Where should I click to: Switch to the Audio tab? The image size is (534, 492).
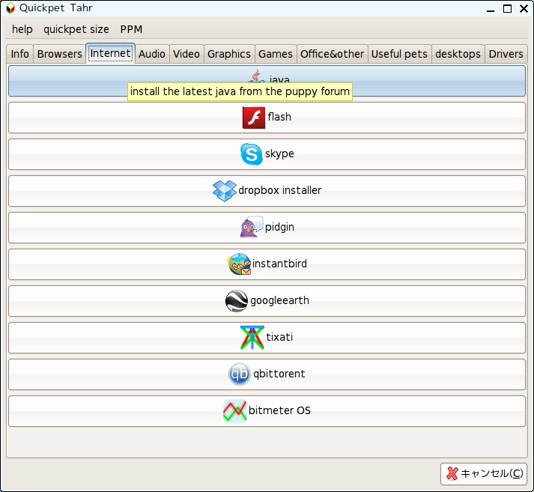pyautogui.click(x=152, y=54)
